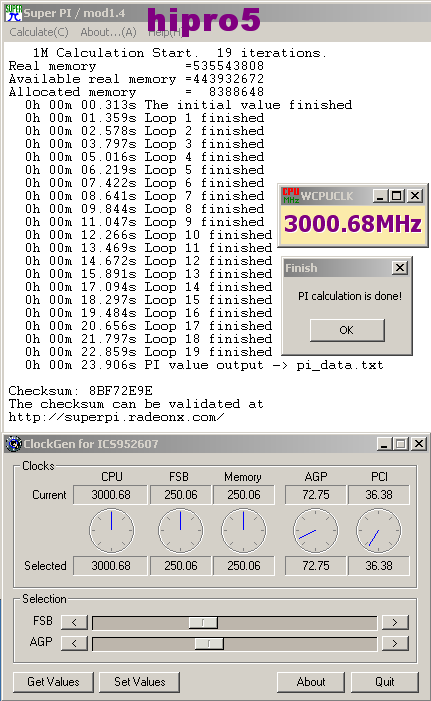Click the Selected CPU 3000.68 field
Image resolution: width=431 pixels, height=701 pixels.
[110, 566]
